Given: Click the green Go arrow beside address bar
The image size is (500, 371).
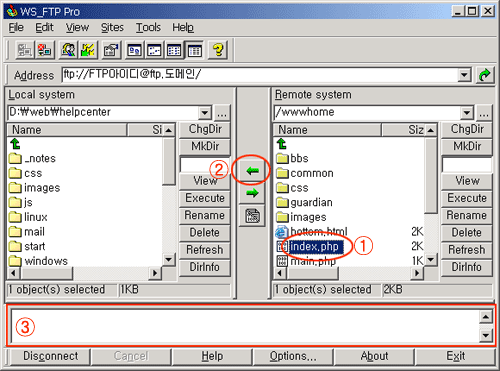Looking at the screenshot, I should [484, 75].
